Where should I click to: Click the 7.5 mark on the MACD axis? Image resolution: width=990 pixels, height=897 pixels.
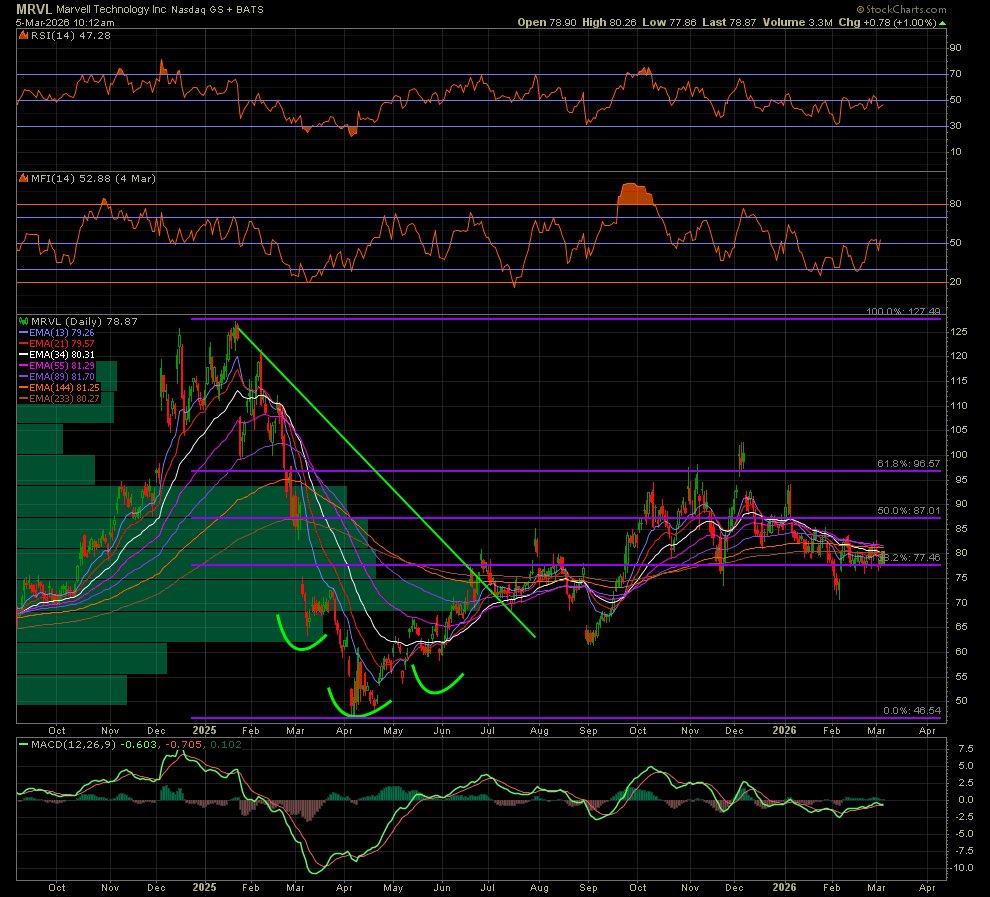[x=965, y=749]
